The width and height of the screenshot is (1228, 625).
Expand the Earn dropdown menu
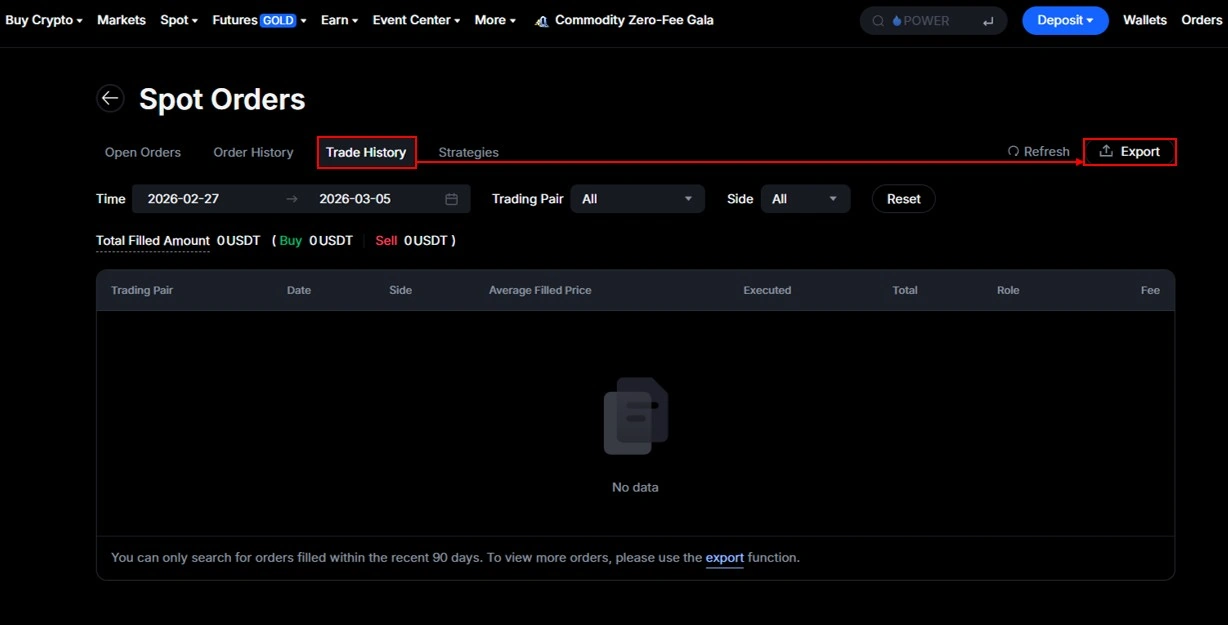pyautogui.click(x=339, y=20)
